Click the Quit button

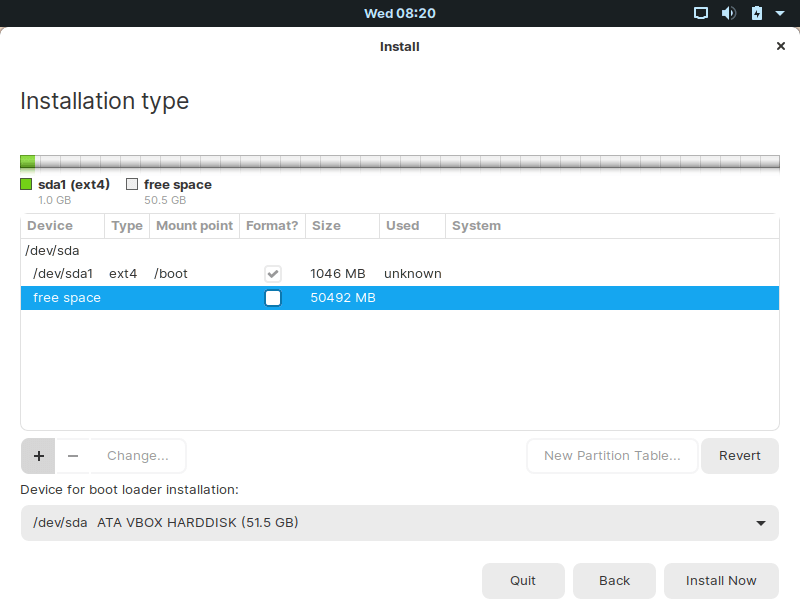click(x=523, y=581)
